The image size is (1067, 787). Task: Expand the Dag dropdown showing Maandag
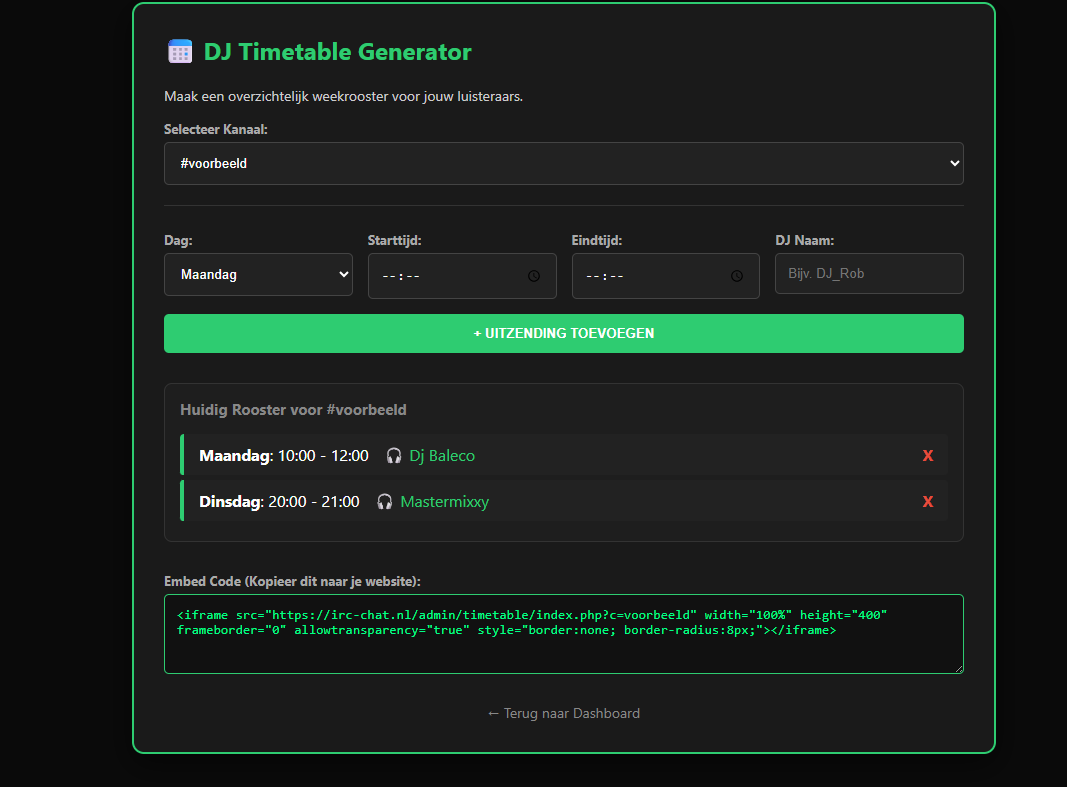click(x=258, y=273)
